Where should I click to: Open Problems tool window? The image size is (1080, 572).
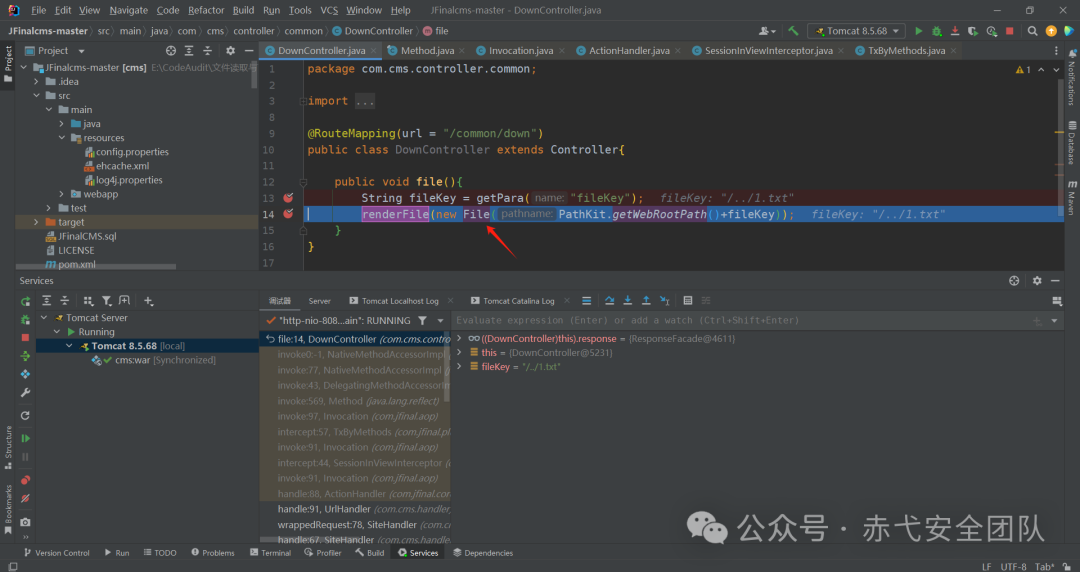click(x=213, y=553)
